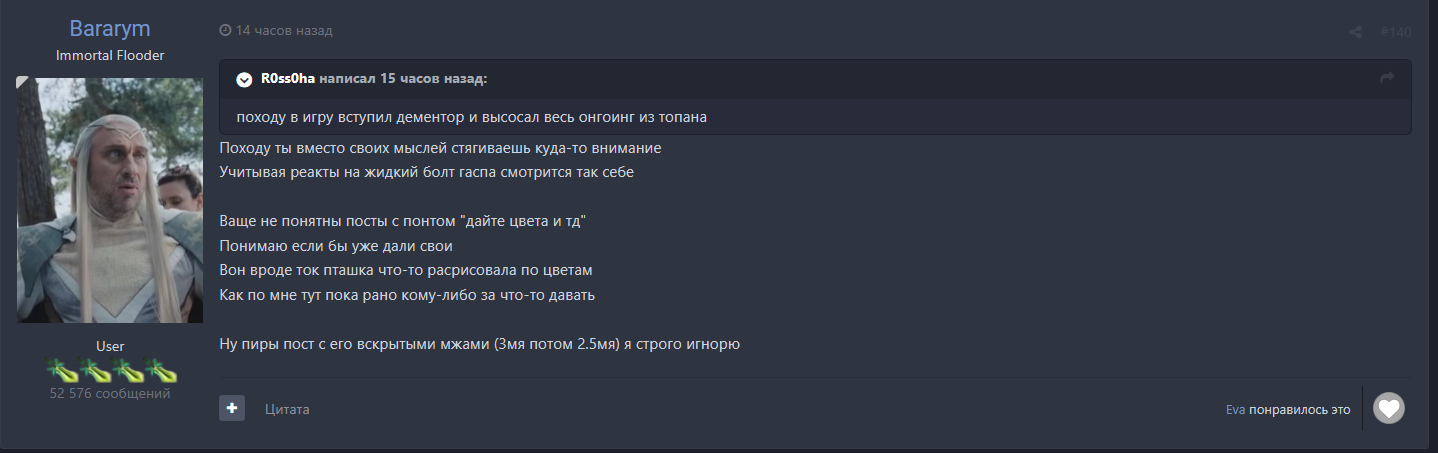The height and width of the screenshot is (453, 1438).
Task: Click the "Immortal Flooder" user title
Action: tap(110, 55)
